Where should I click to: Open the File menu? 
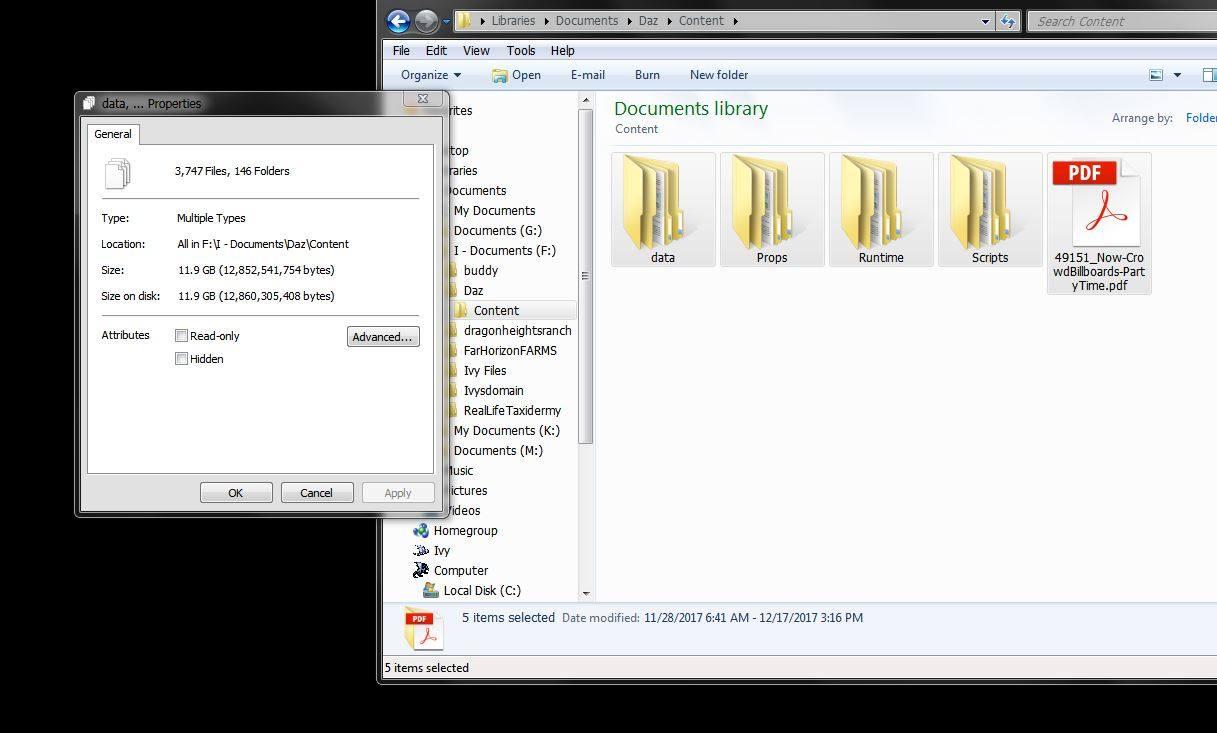pos(401,50)
